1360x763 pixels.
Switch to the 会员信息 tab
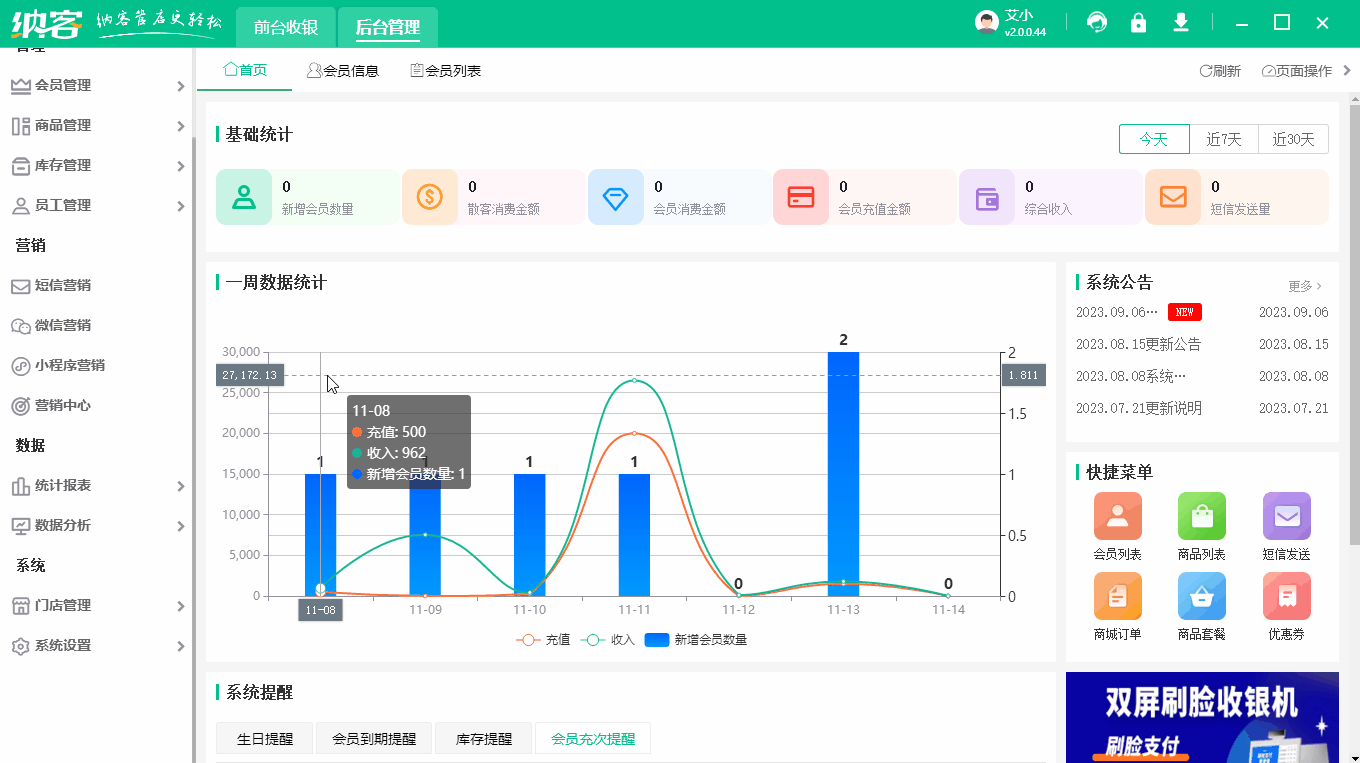pyautogui.click(x=343, y=70)
